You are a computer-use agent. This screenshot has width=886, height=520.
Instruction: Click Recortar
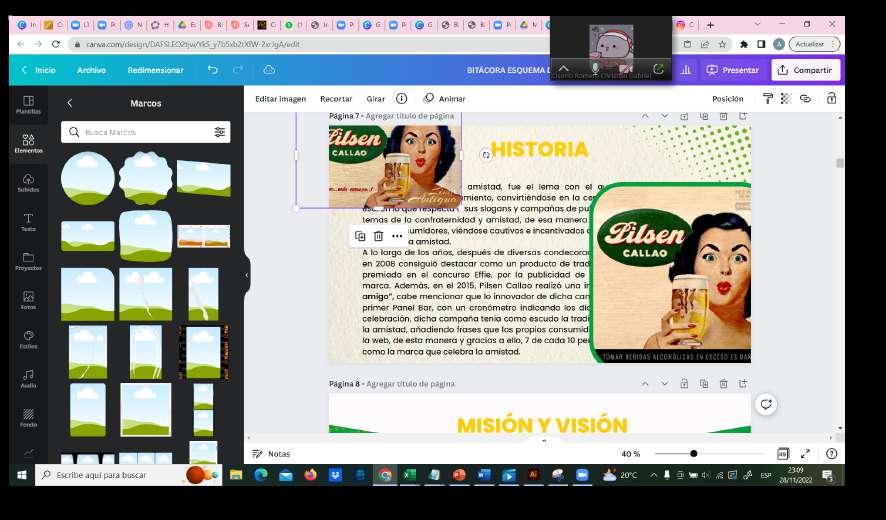[336, 98]
